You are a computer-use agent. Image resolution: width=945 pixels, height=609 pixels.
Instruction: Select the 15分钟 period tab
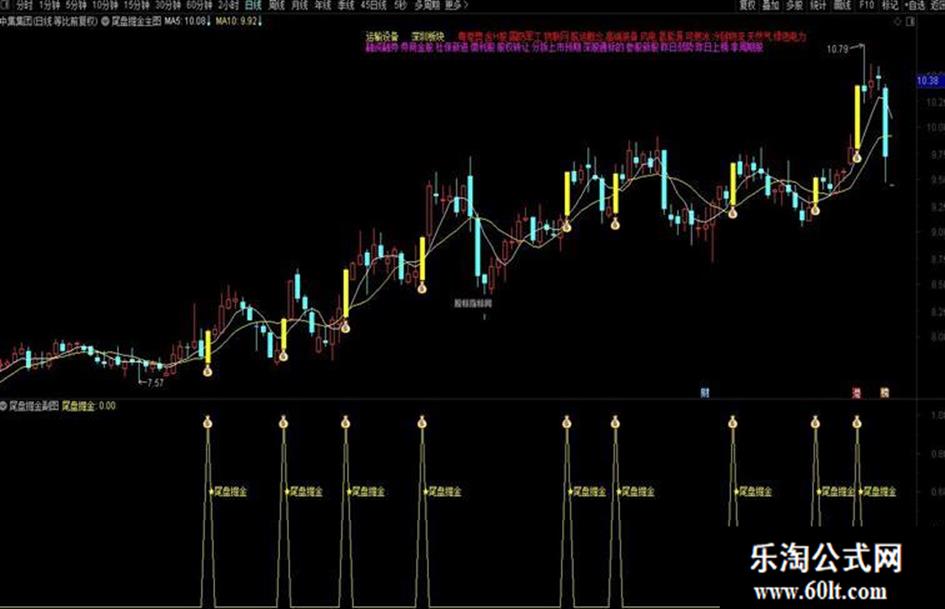[x=136, y=5]
